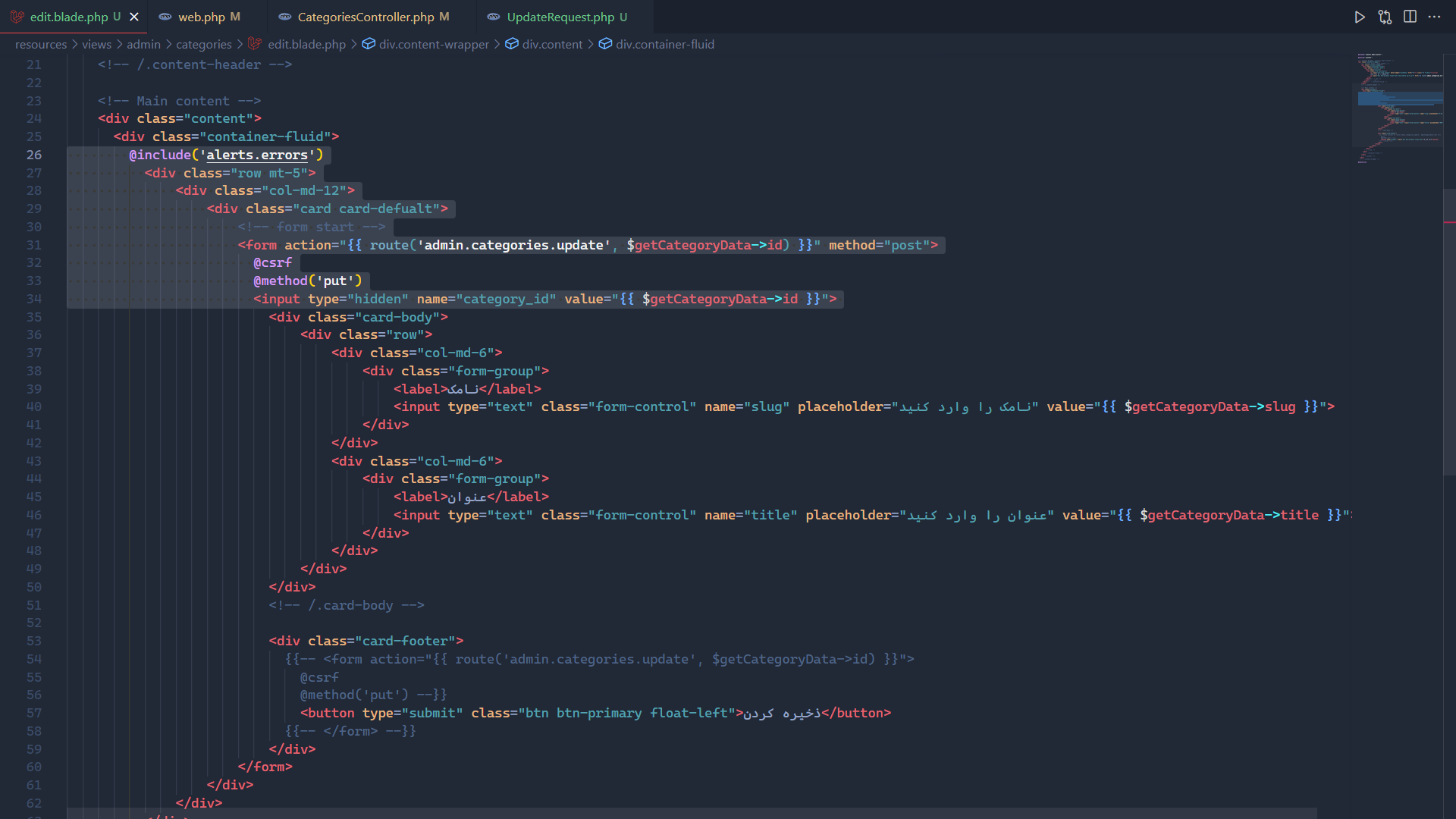Image resolution: width=1456 pixels, height=819 pixels.
Task: Click $getCategoryData->slug value on line 40
Action: click(1210, 406)
